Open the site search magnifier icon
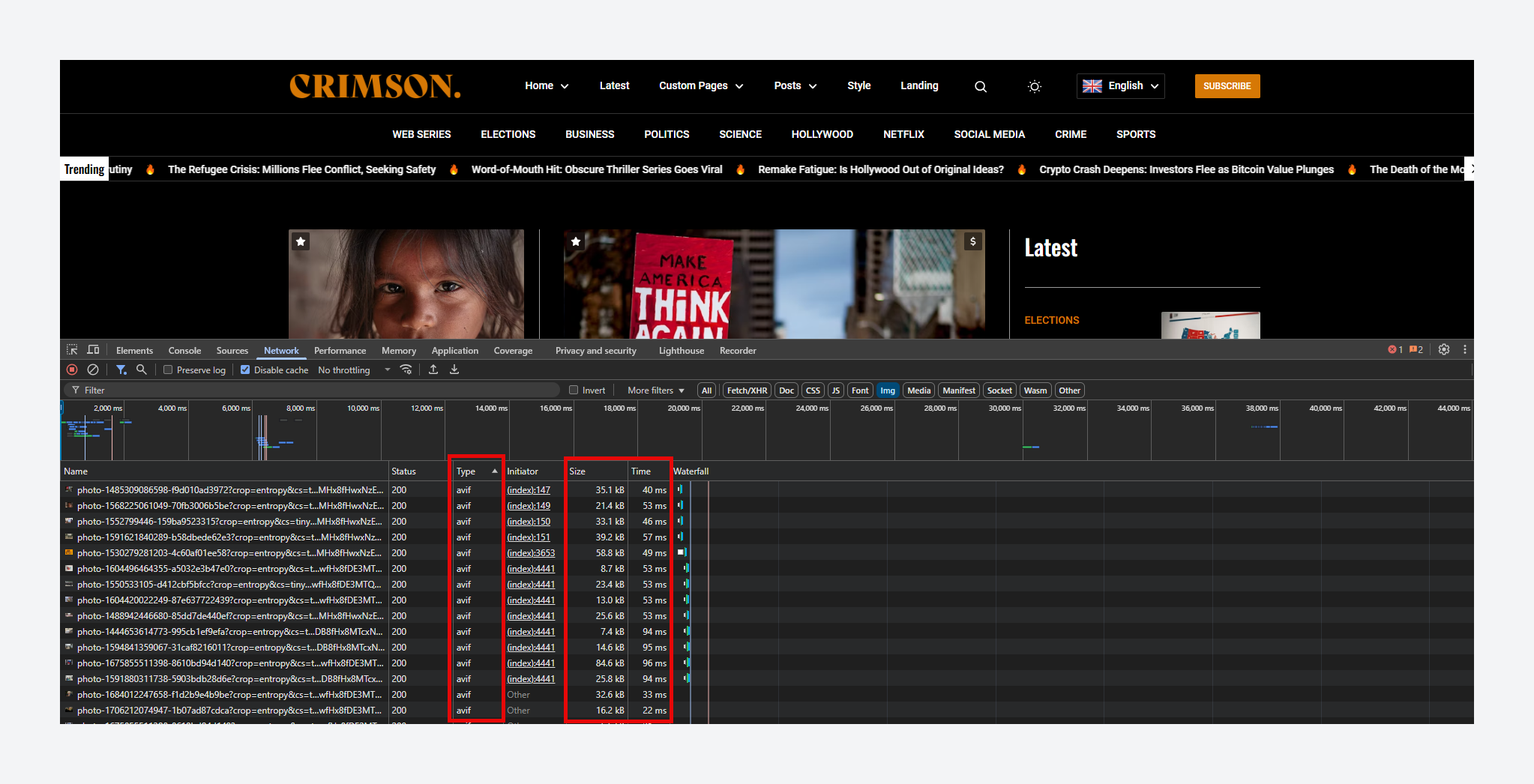1534x784 pixels. [981, 87]
